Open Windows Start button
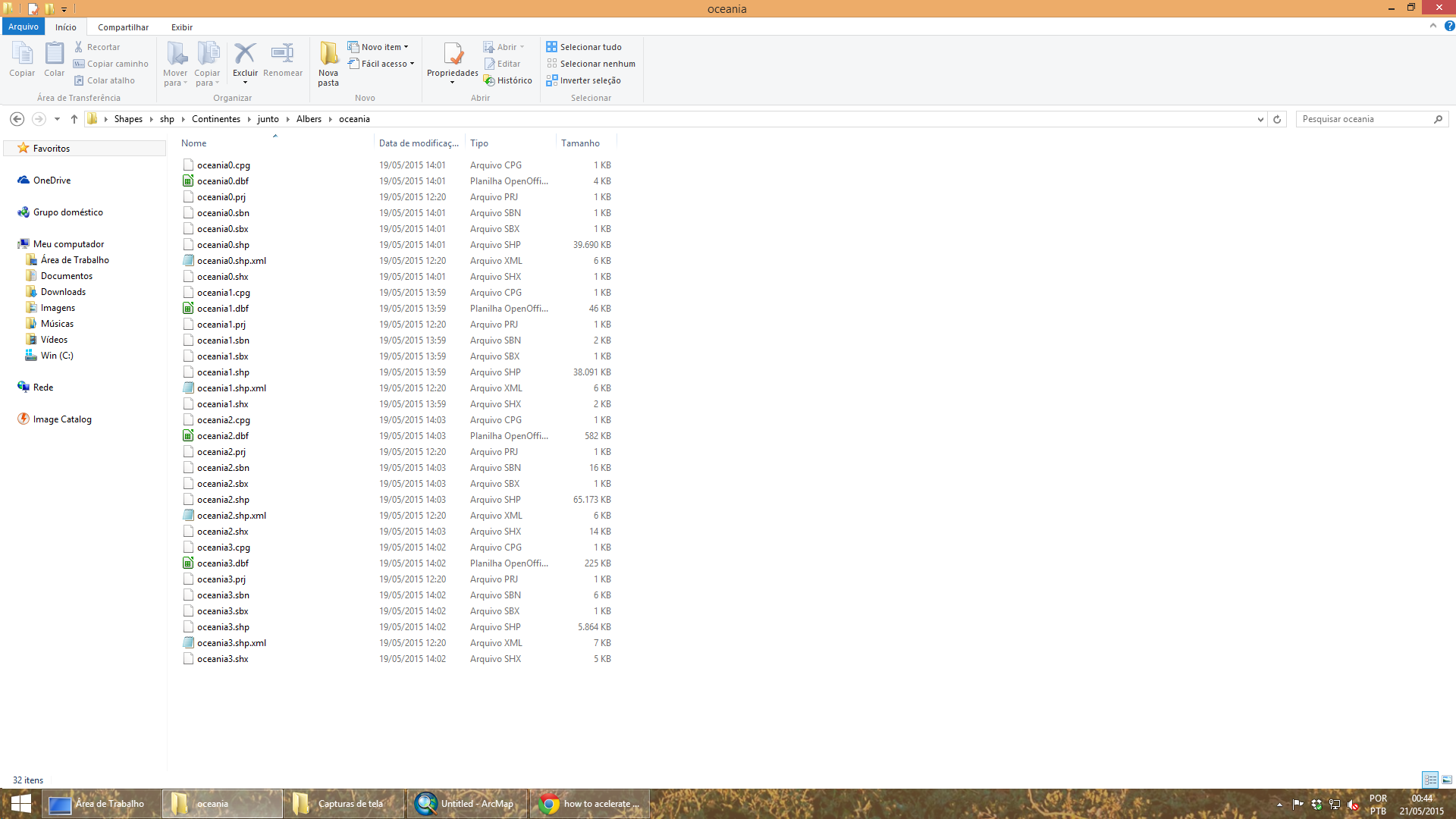1456x819 pixels. (x=20, y=804)
